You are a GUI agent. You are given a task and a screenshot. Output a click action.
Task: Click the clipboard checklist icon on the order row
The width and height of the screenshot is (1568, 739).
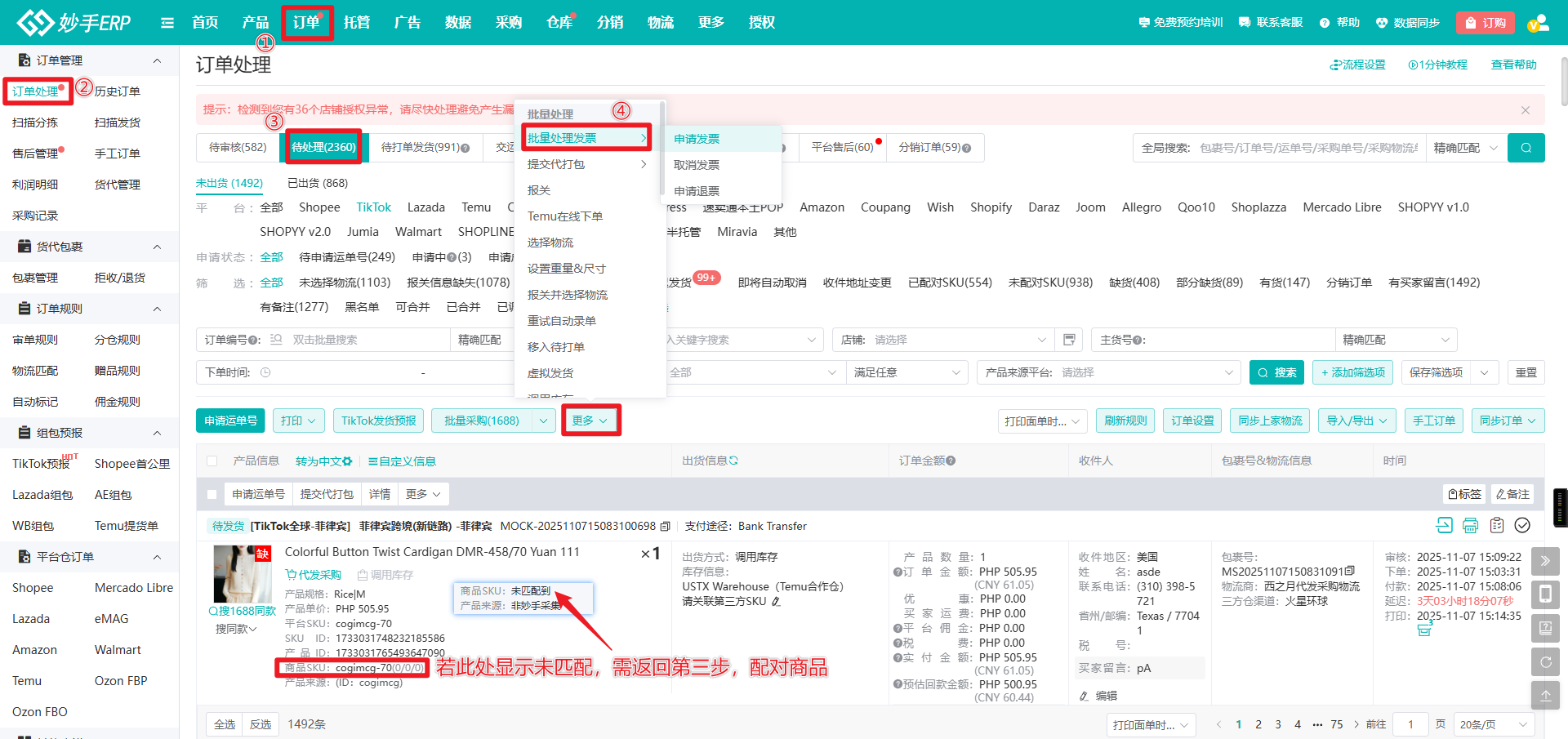coord(1496,525)
